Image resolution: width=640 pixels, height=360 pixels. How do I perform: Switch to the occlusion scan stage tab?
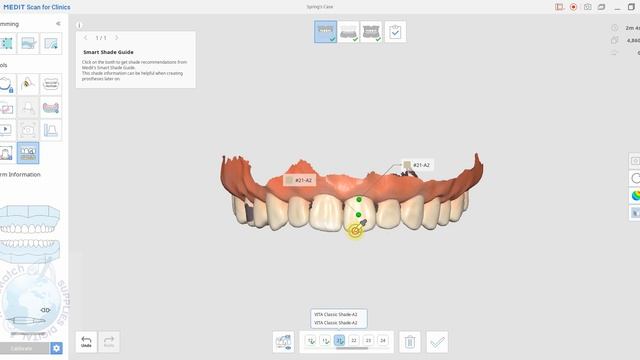[371, 32]
